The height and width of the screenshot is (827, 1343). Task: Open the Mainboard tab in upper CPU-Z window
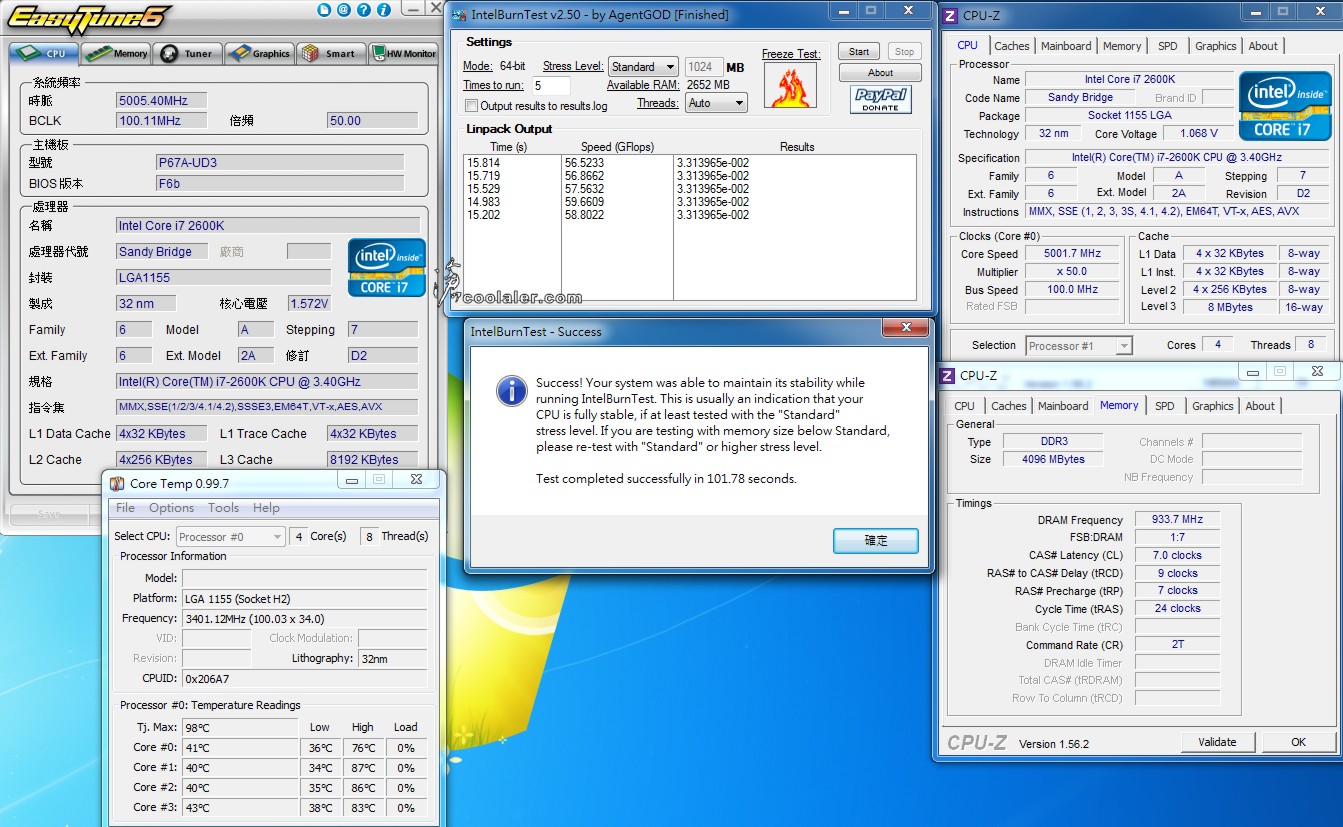tap(1066, 46)
